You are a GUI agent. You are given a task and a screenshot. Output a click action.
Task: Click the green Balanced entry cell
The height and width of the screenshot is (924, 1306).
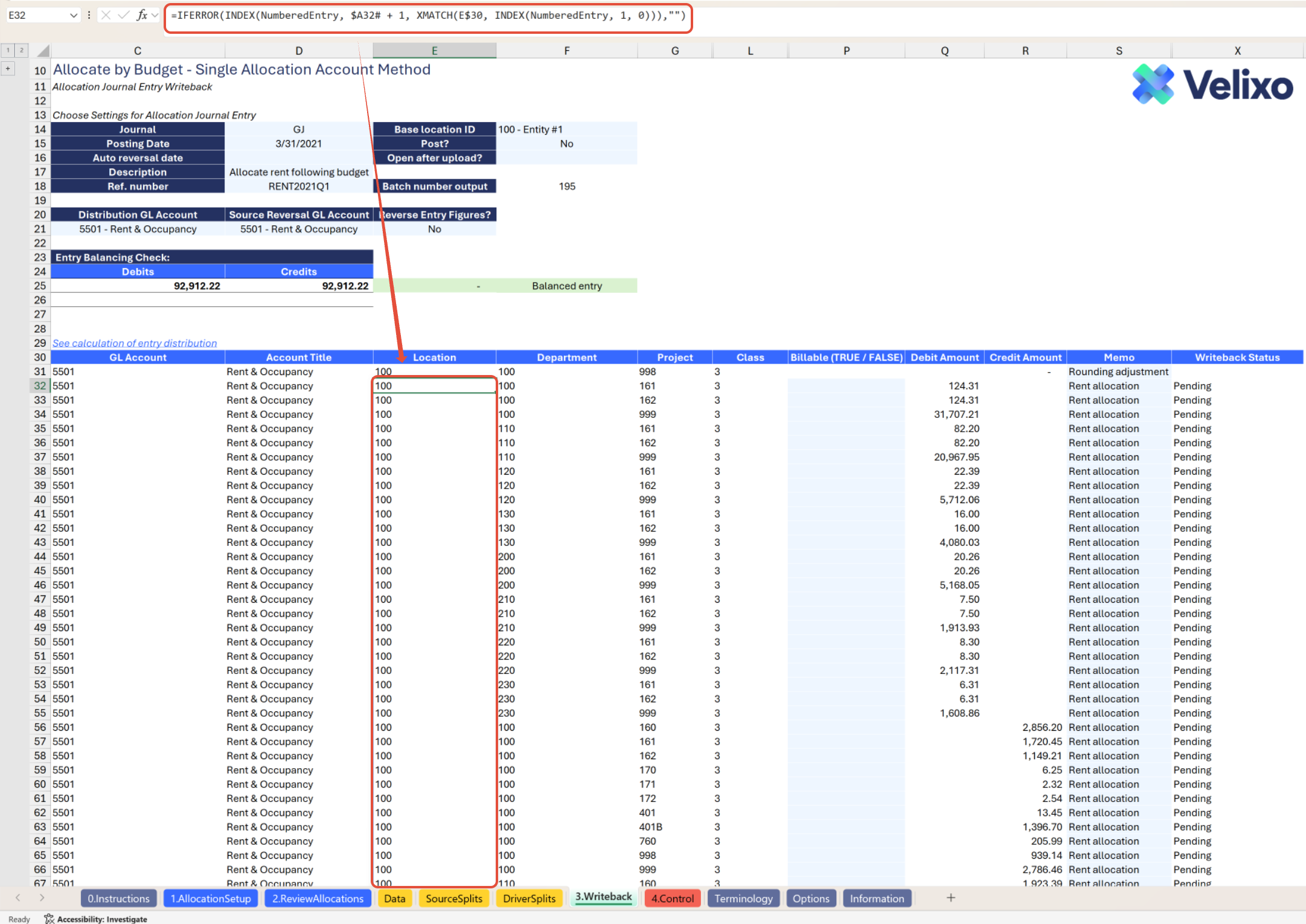coord(566,286)
